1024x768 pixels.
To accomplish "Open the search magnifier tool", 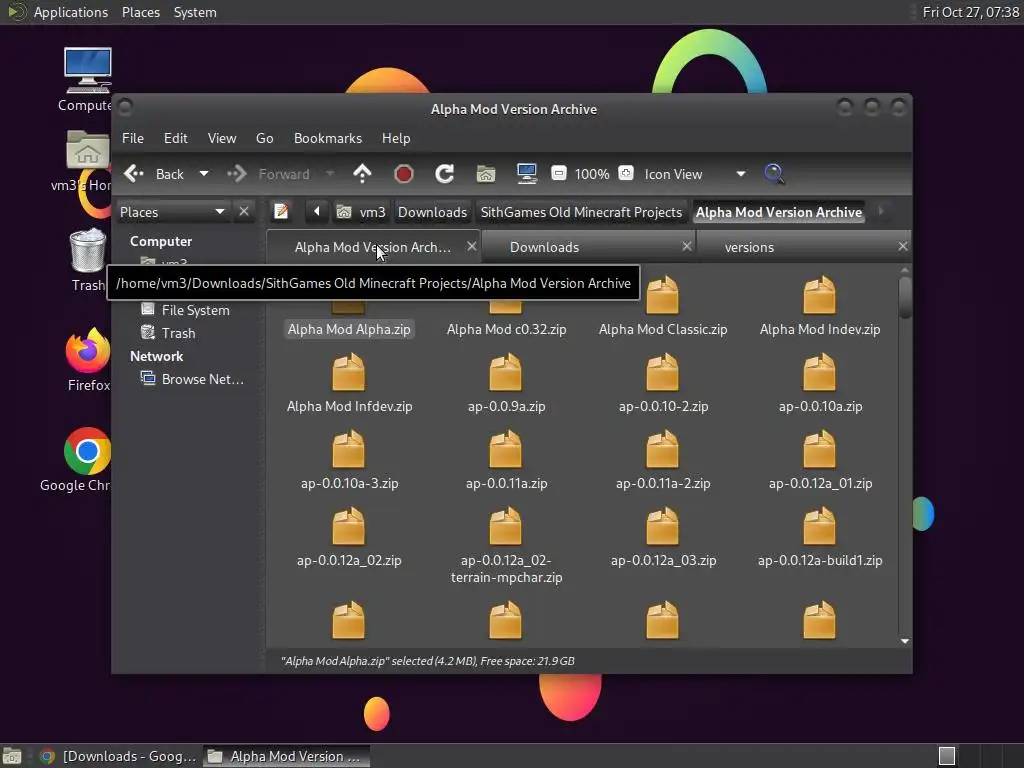I will tap(775, 174).
